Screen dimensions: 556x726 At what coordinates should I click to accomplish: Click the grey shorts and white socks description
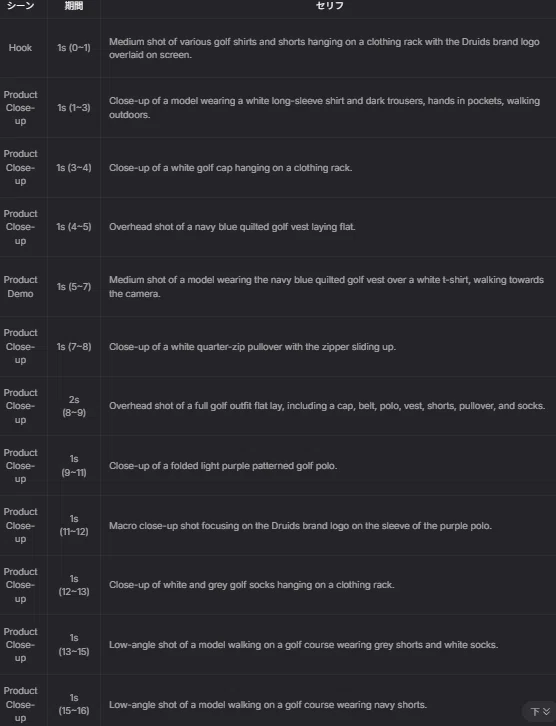click(303, 645)
